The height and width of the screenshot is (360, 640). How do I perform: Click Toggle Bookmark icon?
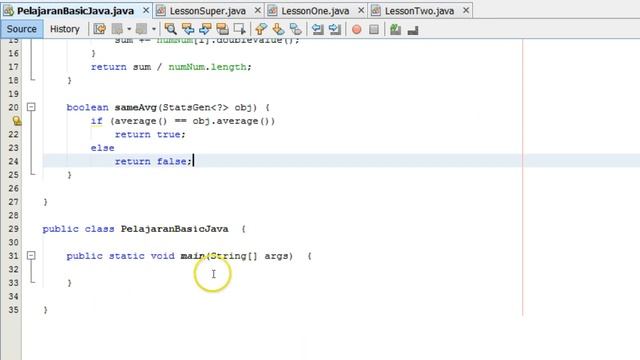pos(296,29)
